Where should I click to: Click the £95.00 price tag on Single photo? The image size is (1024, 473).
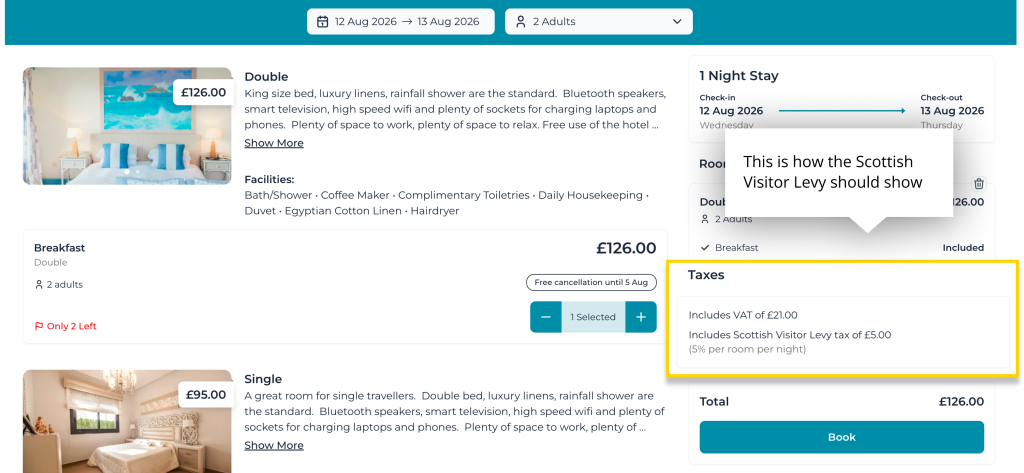click(205, 395)
